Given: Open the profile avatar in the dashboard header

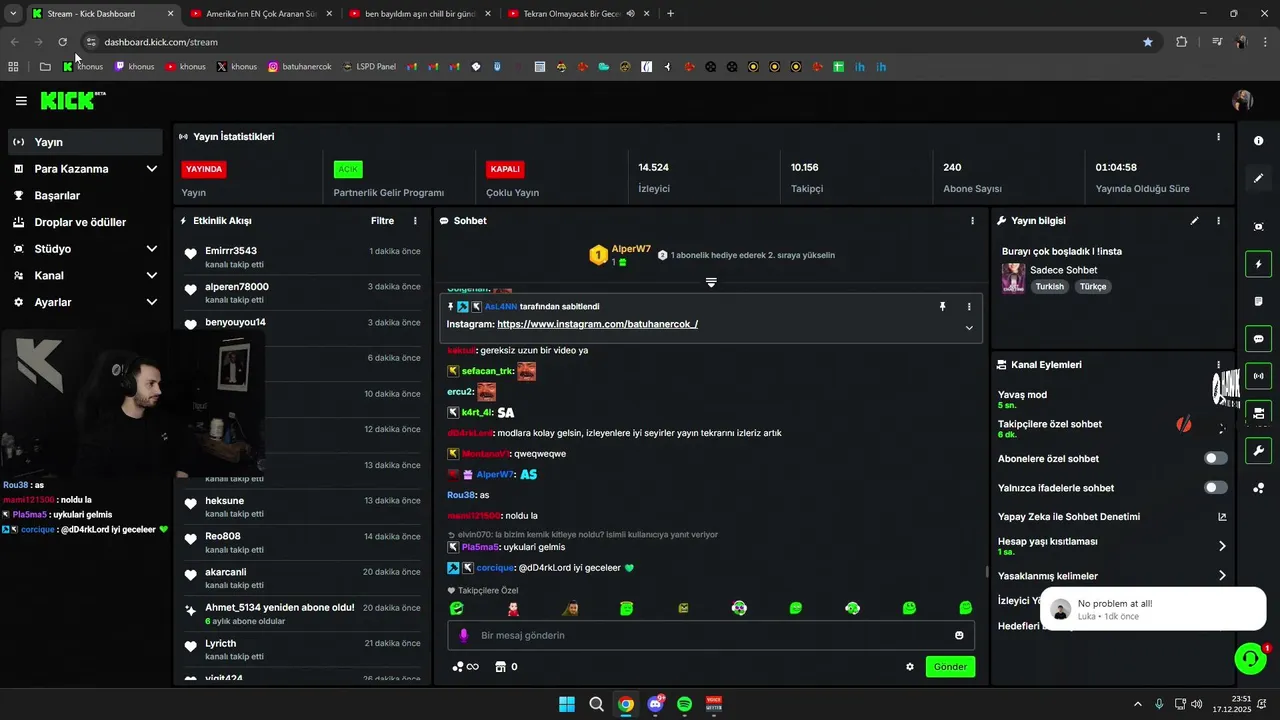Looking at the screenshot, I should click(x=1243, y=101).
